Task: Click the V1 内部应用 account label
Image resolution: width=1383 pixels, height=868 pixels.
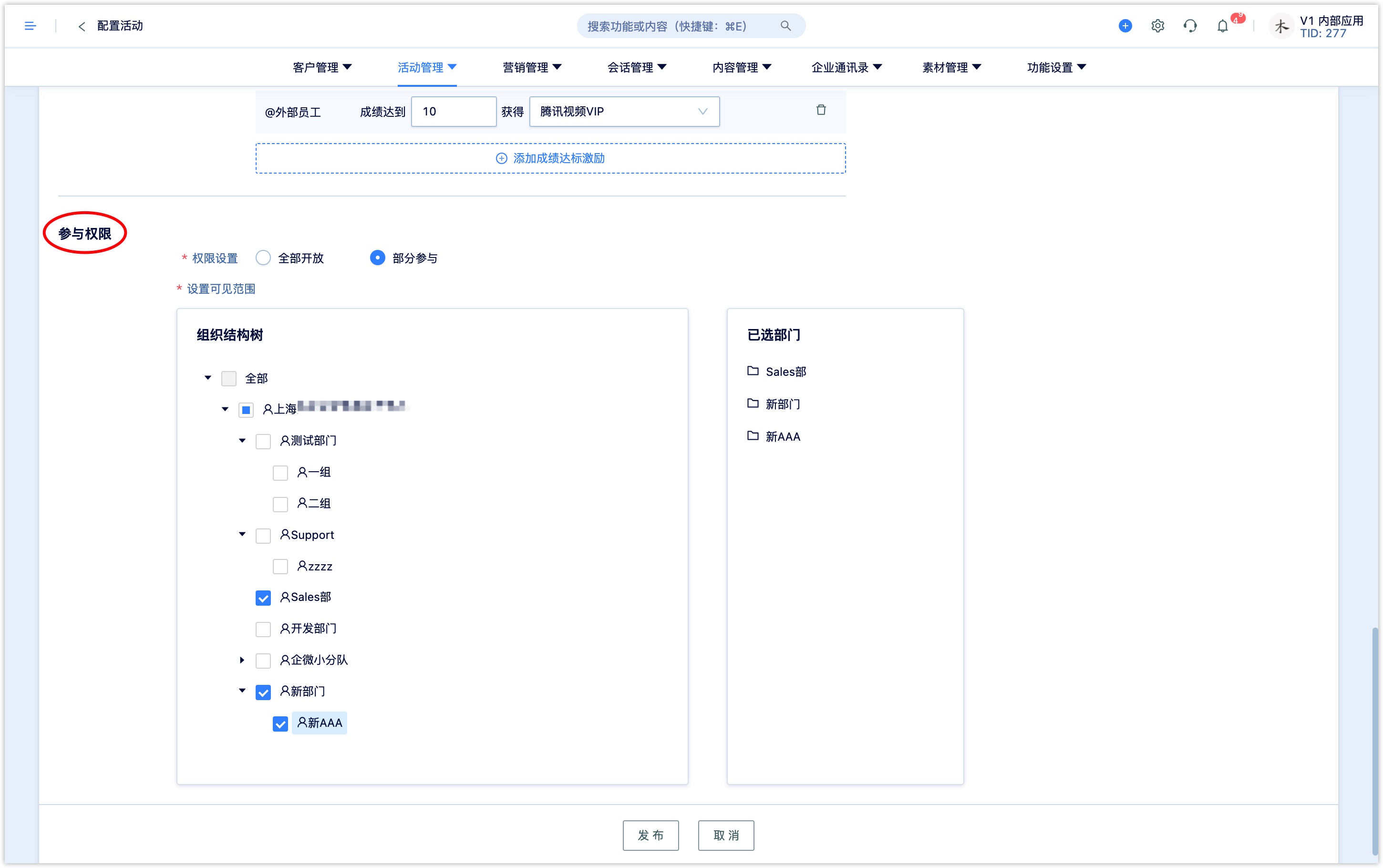Action: point(1331,21)
